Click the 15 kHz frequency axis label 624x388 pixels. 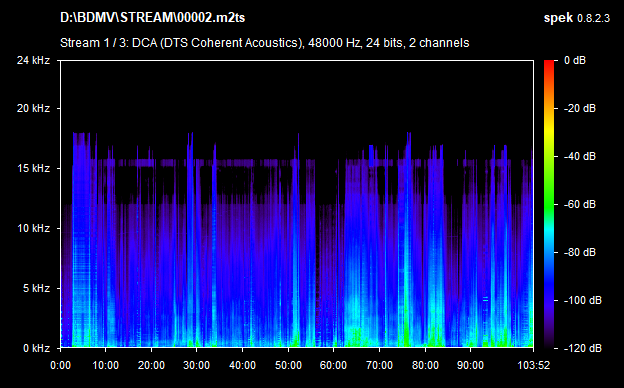click(33, 168)
